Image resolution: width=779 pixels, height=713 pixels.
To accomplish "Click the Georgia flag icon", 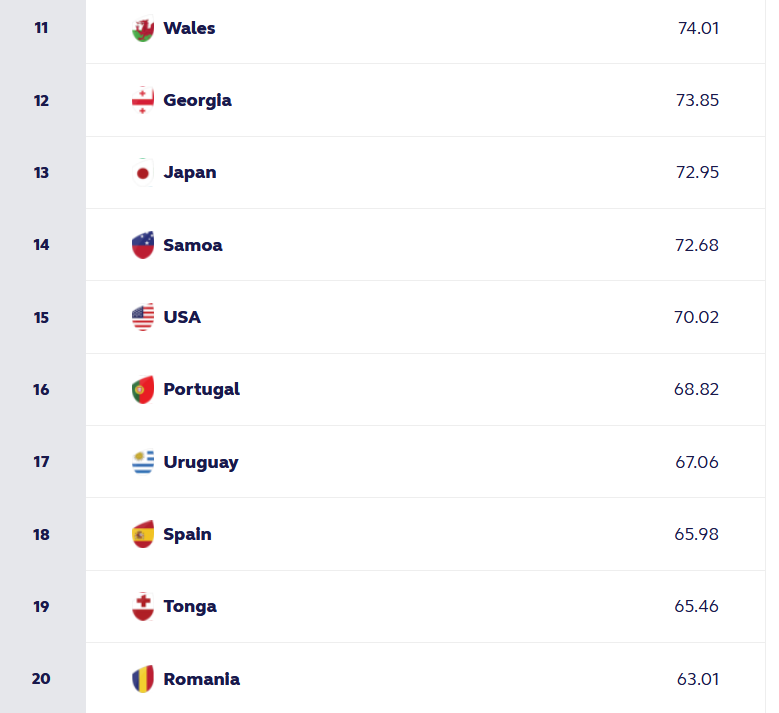I will click(x=143, y=101).
